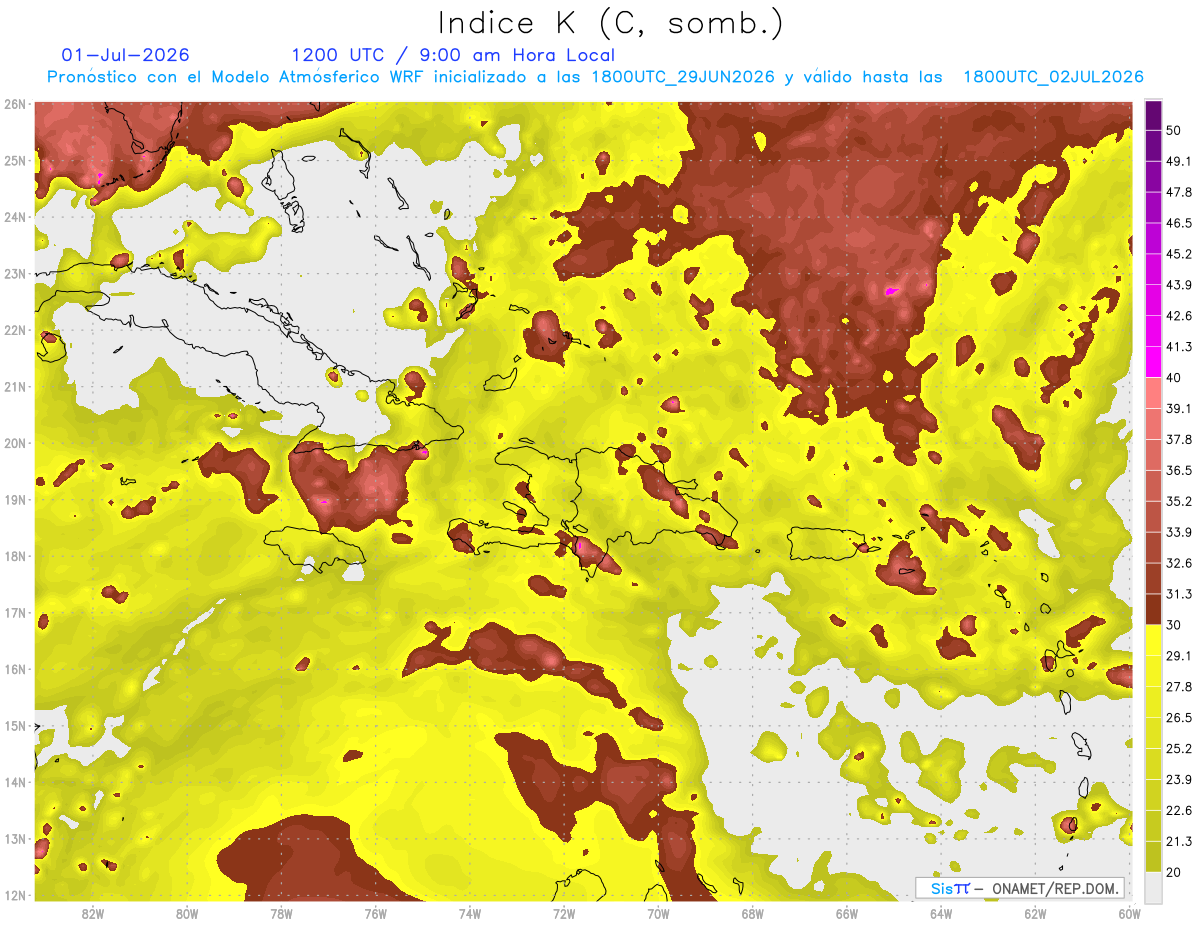Click the colorbar value "37.8"

coord(1179,439)
